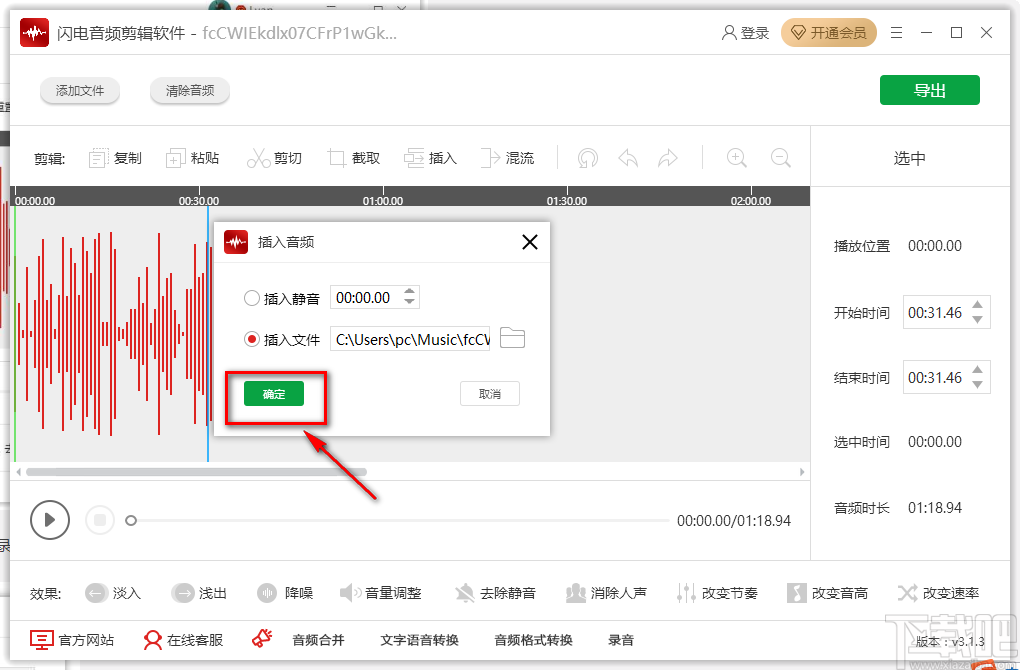Select the 复制 copy tool

tap(114, 158)
